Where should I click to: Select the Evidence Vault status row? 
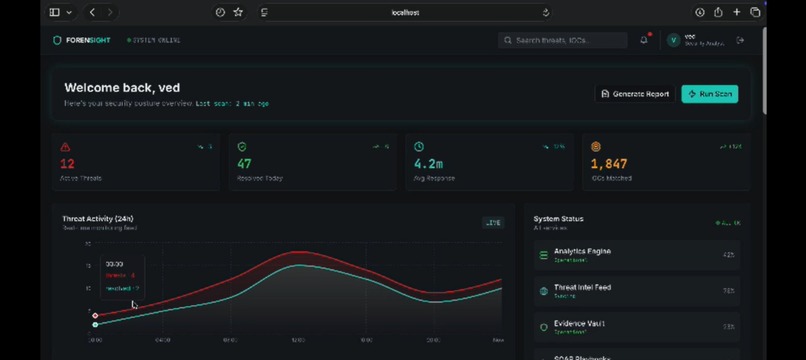(636, 327)
